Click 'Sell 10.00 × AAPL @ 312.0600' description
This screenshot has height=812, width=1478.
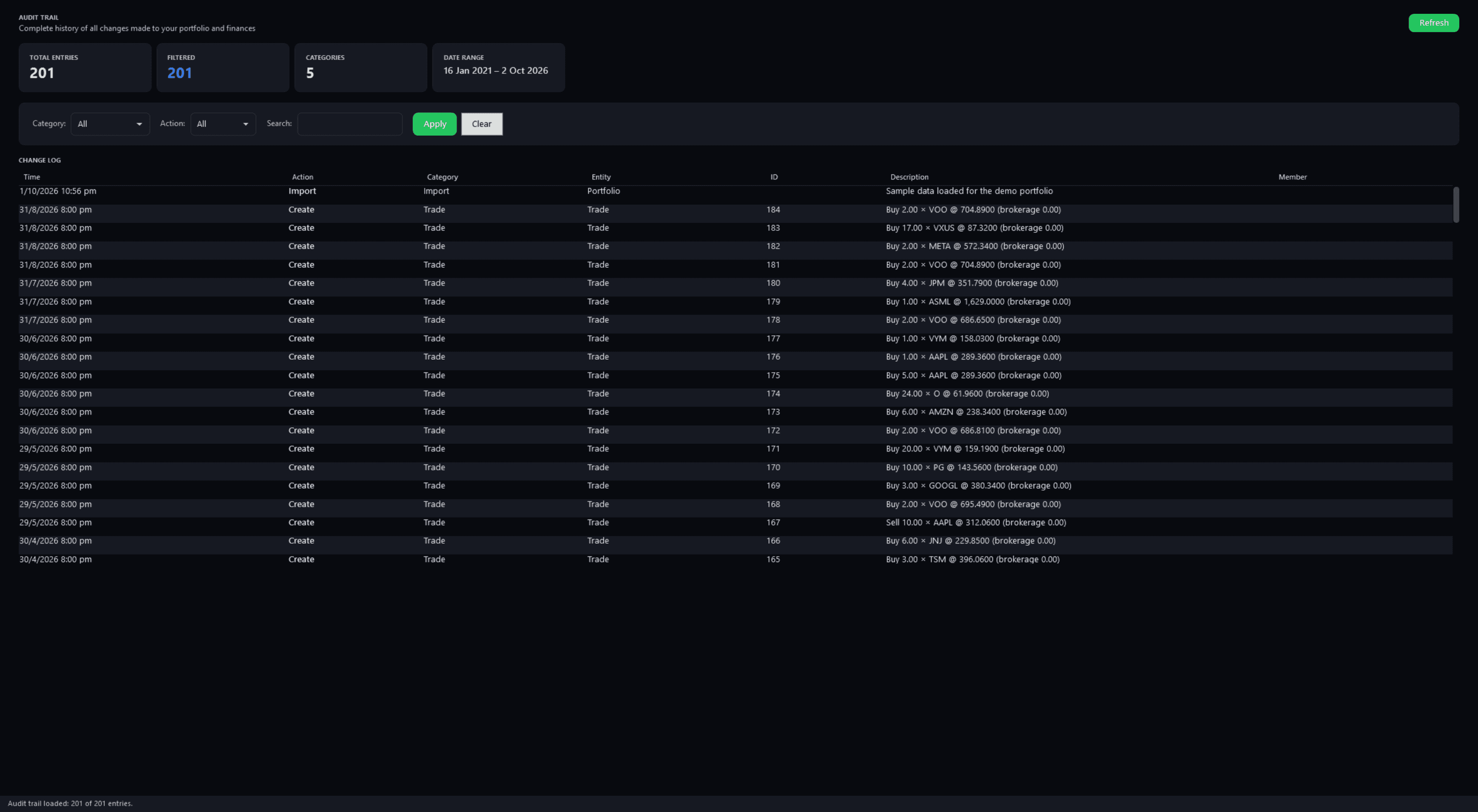tap(976, 523)
